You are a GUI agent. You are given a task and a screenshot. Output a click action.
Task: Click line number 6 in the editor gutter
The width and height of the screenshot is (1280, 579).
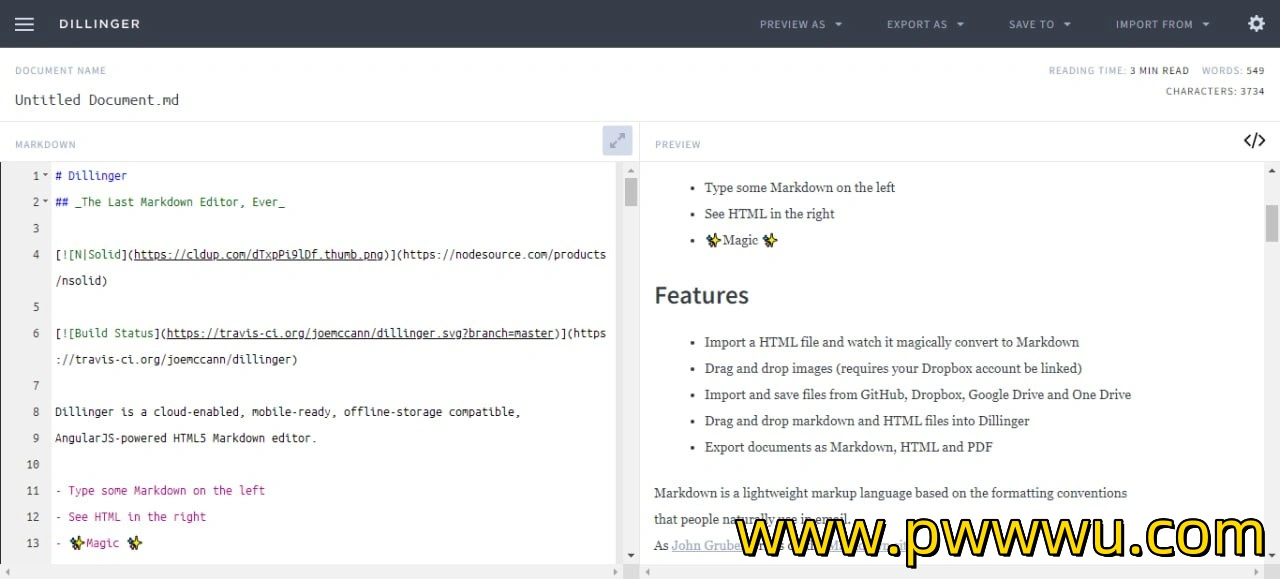(x=35, y=333)
